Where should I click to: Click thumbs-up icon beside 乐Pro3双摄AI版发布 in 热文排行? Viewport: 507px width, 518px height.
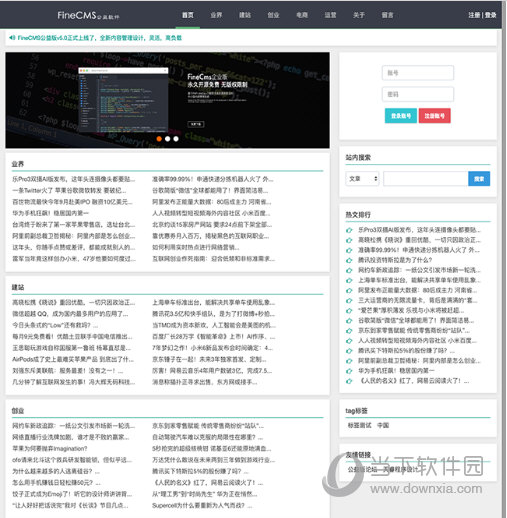pyautogui.click(x=349, y=230)
